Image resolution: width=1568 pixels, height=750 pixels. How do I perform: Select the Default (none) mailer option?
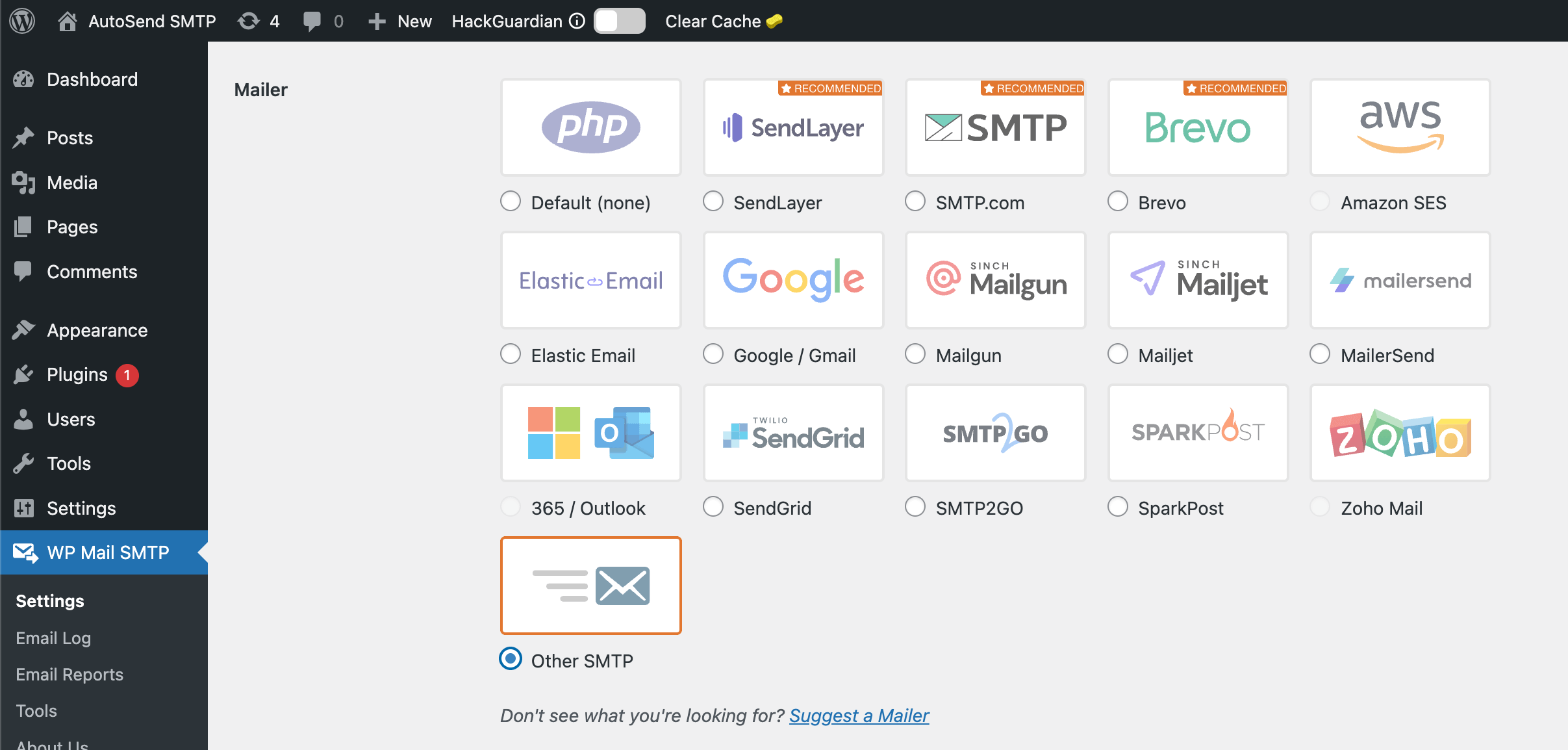point(511,201)
